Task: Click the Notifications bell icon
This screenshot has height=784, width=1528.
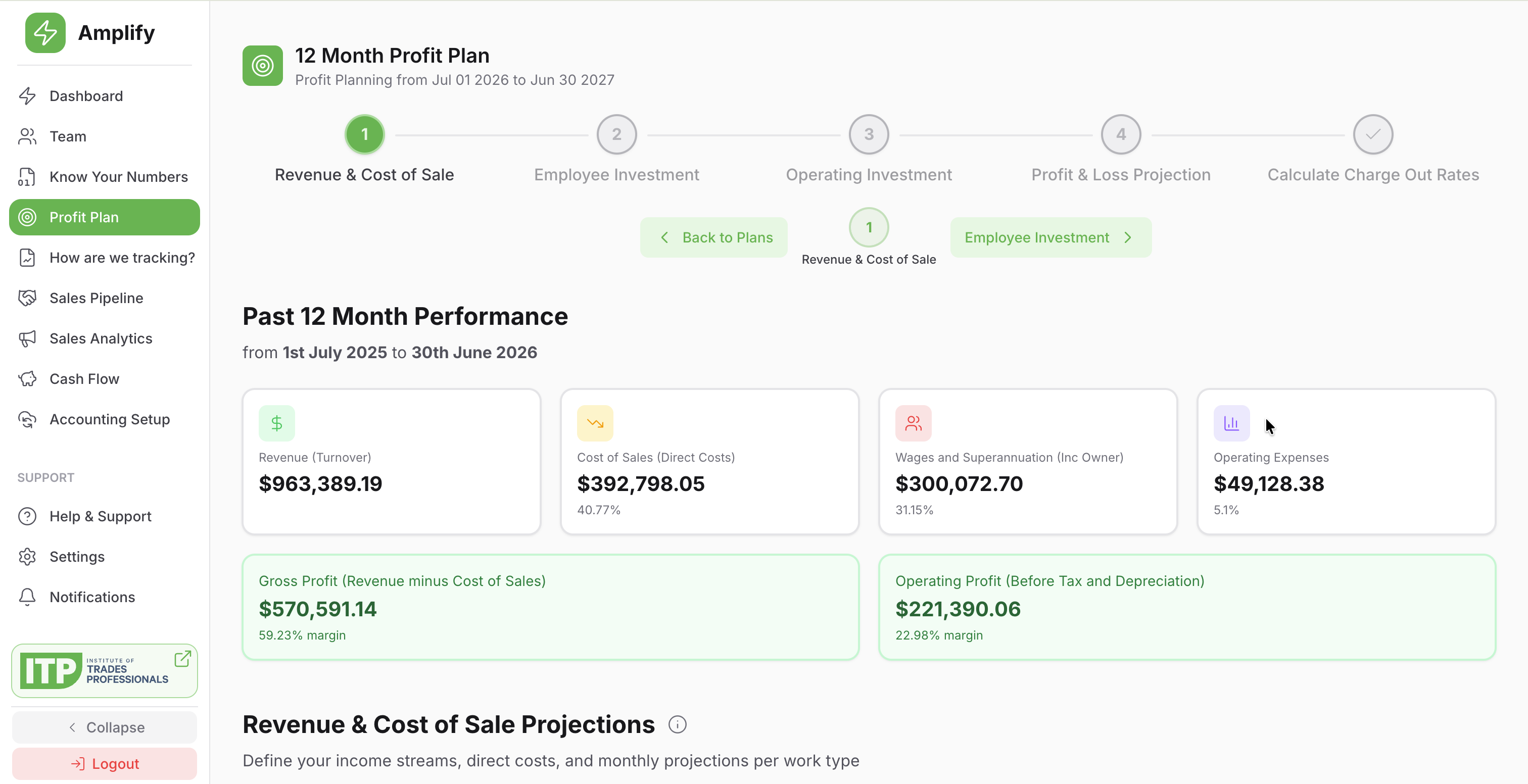Action: [x=27, y=597]
